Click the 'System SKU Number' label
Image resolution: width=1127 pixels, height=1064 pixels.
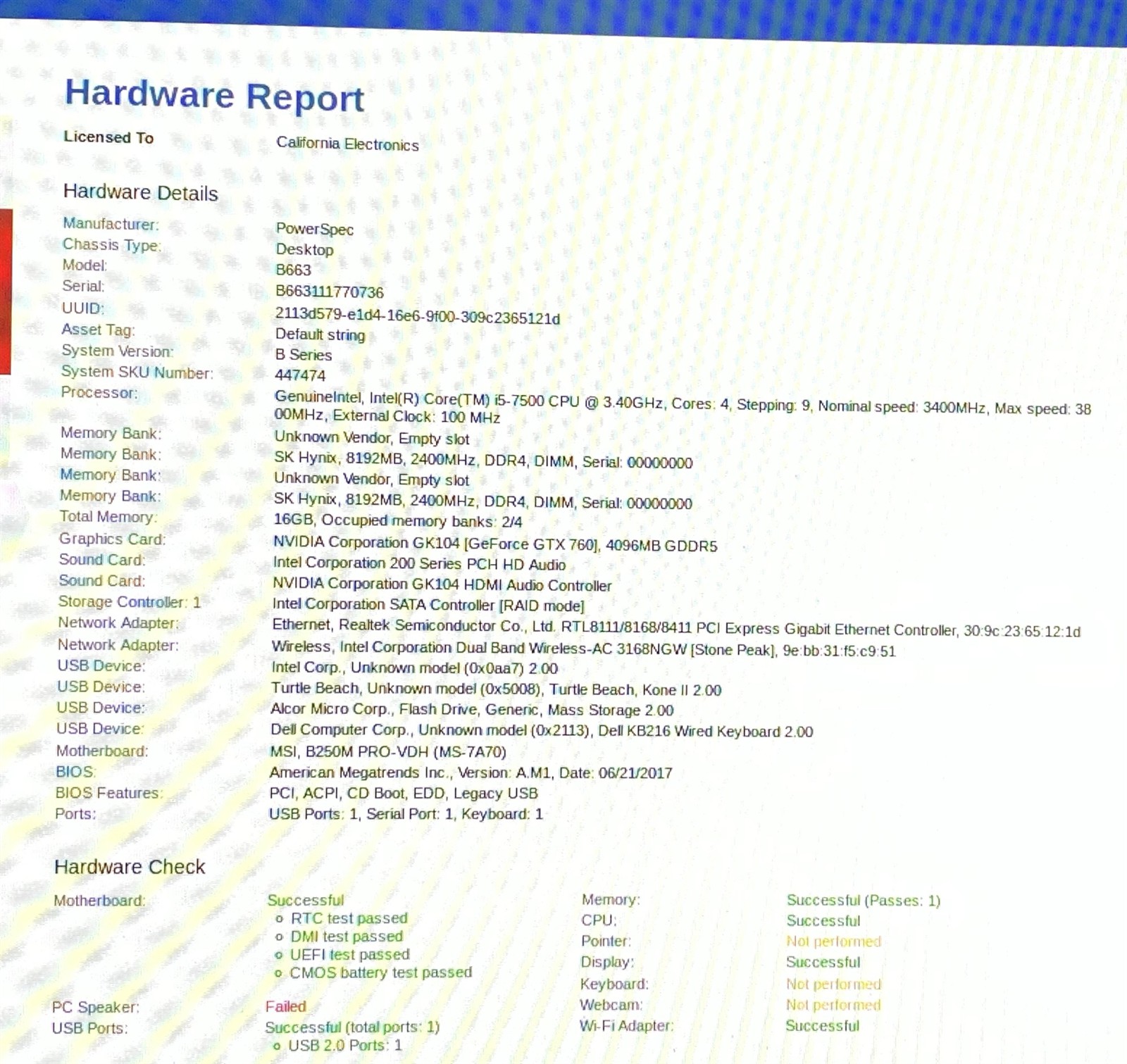click(137, 372)
